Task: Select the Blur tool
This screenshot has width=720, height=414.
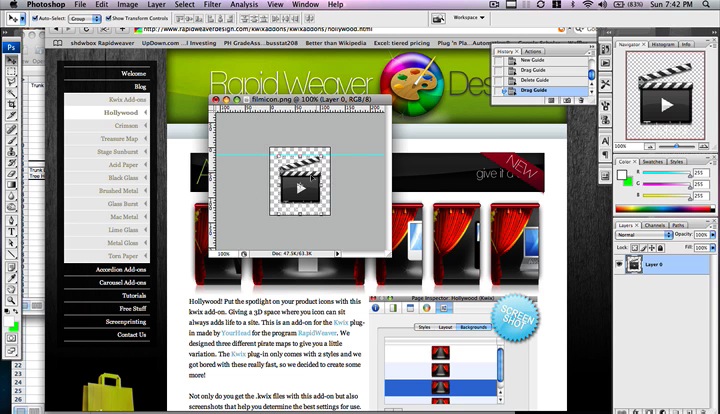Action: tap(11, 196)
